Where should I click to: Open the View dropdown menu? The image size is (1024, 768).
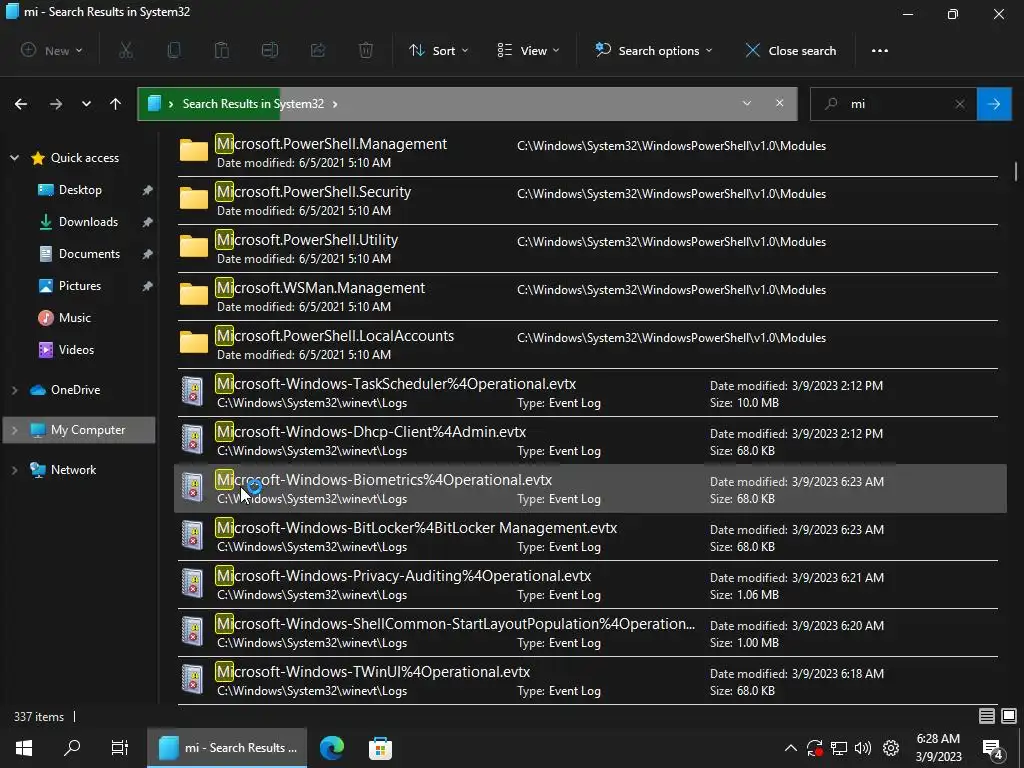[x=528, y=50]
